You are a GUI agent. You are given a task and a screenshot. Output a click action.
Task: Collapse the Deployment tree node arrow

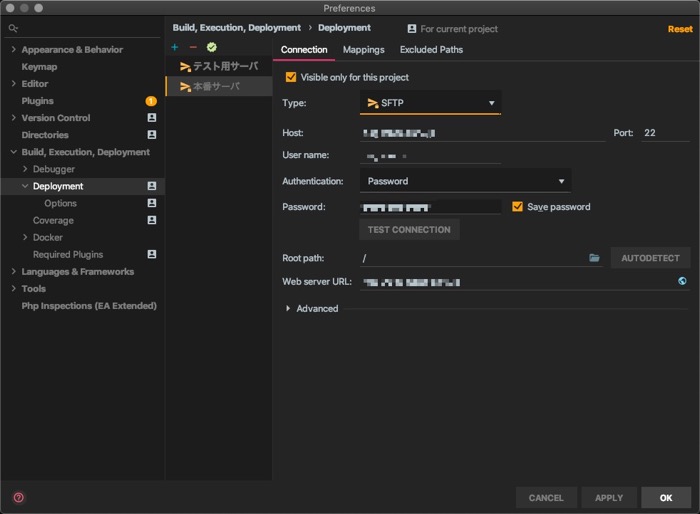25,186
